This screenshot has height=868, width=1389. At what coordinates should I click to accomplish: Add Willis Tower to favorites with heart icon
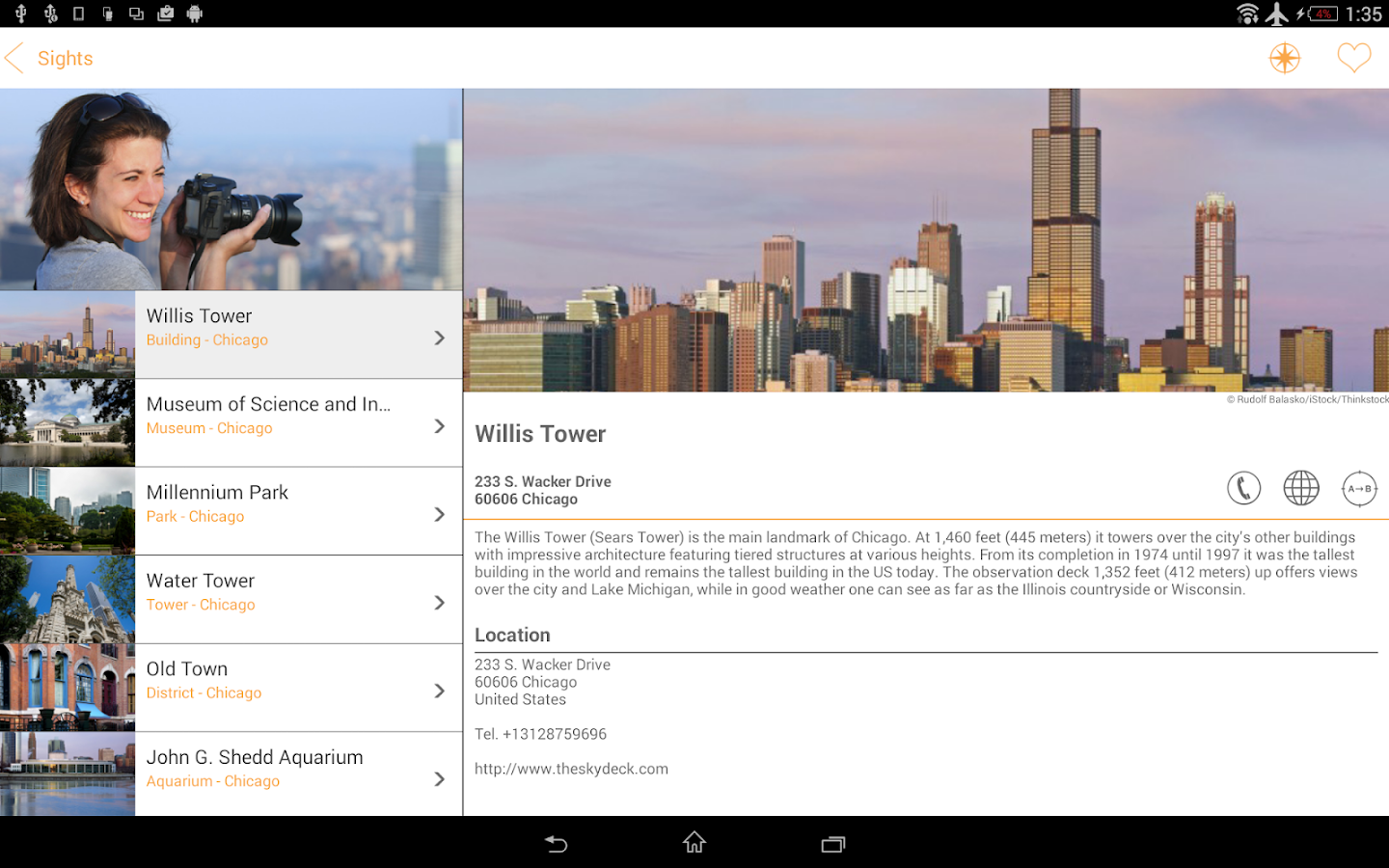click(1353, 58)
